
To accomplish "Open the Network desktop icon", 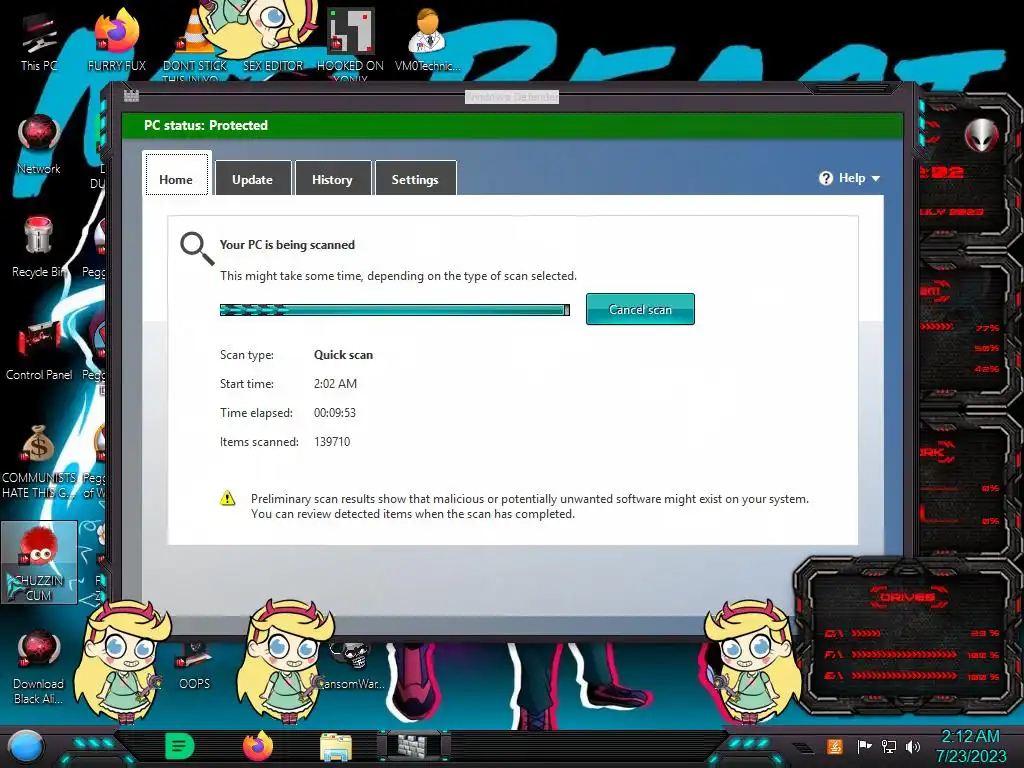I will point(39,145).
